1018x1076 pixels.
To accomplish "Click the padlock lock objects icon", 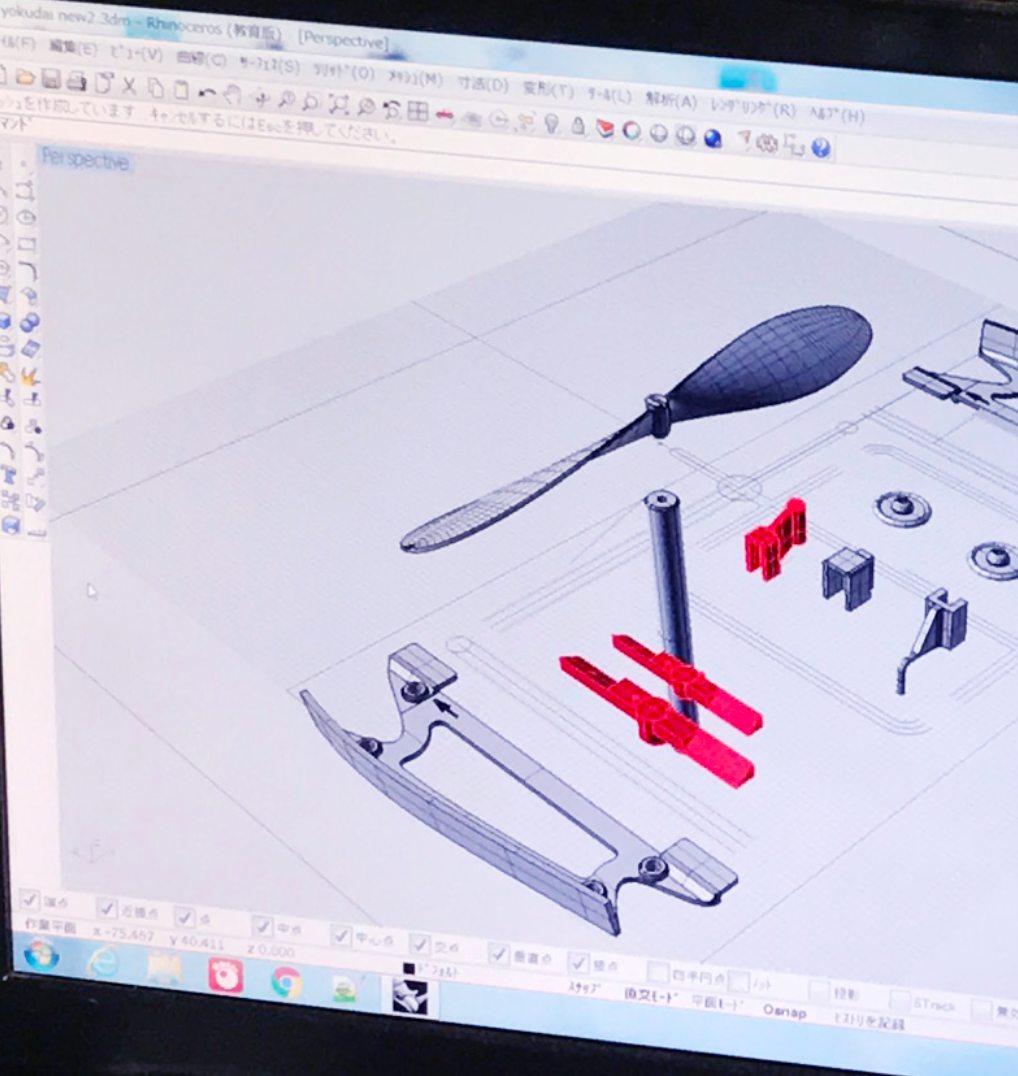I will tap(578, 125).
